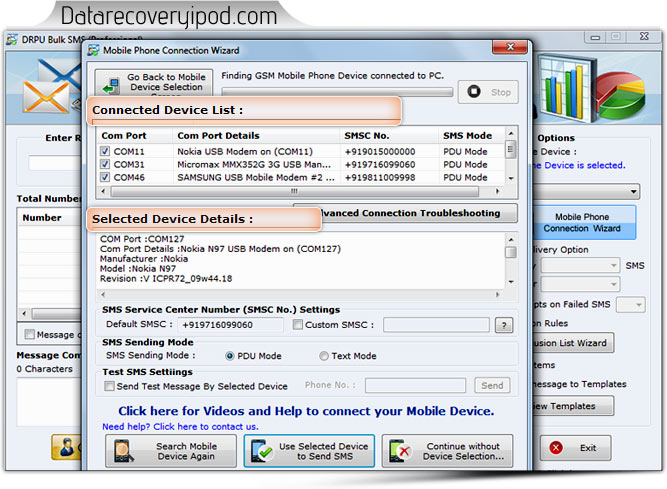Screen dimensions: 667x489
Task: Click the device list horizontal scrollbar thumb
Action: tap(294, 191)
